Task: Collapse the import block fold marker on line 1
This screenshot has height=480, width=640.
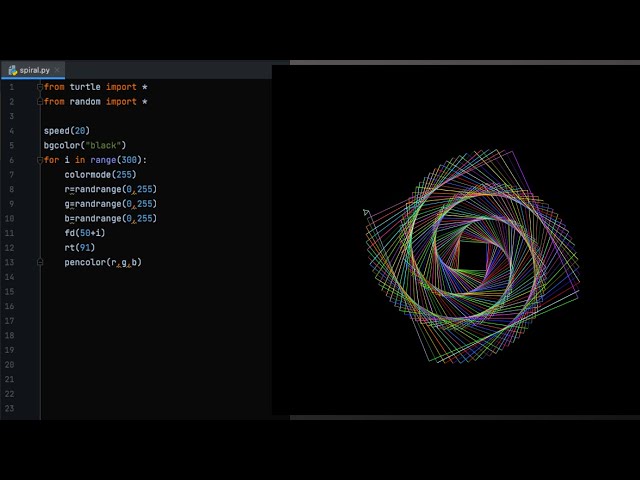Action: pyautogui.click(x=40, y=87)
